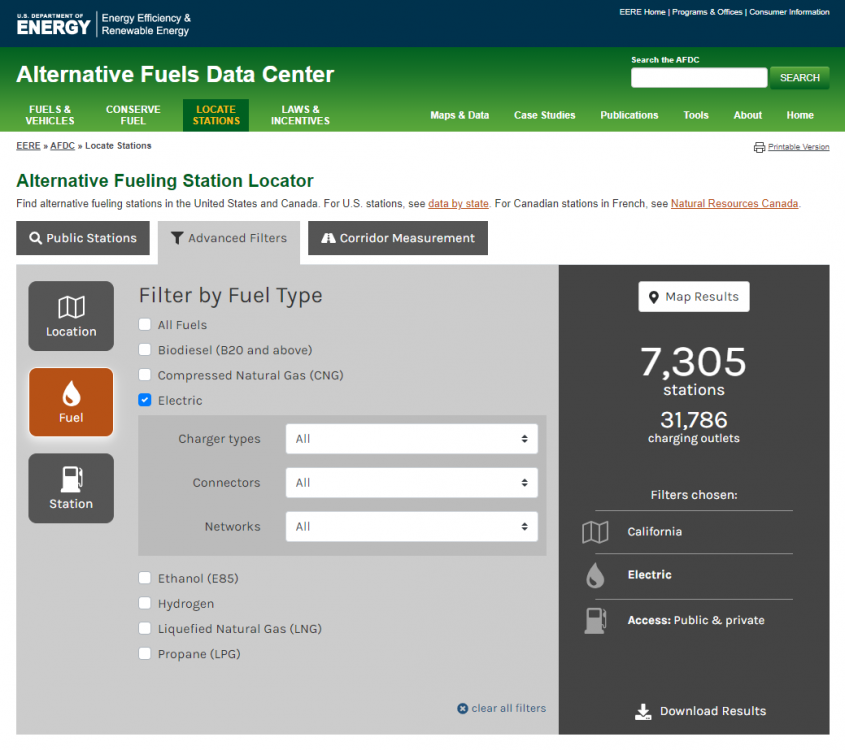Click the clear all filters X icon
845x750 pixels.
(x=462, y=708)
